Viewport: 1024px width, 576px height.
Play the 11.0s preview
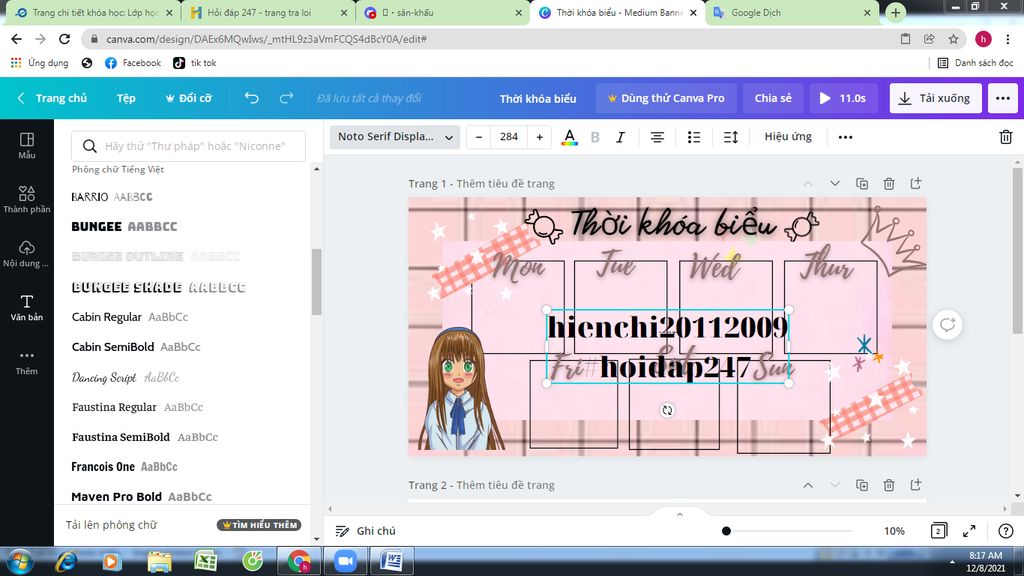pyautogui.click(x=842, y=98)
